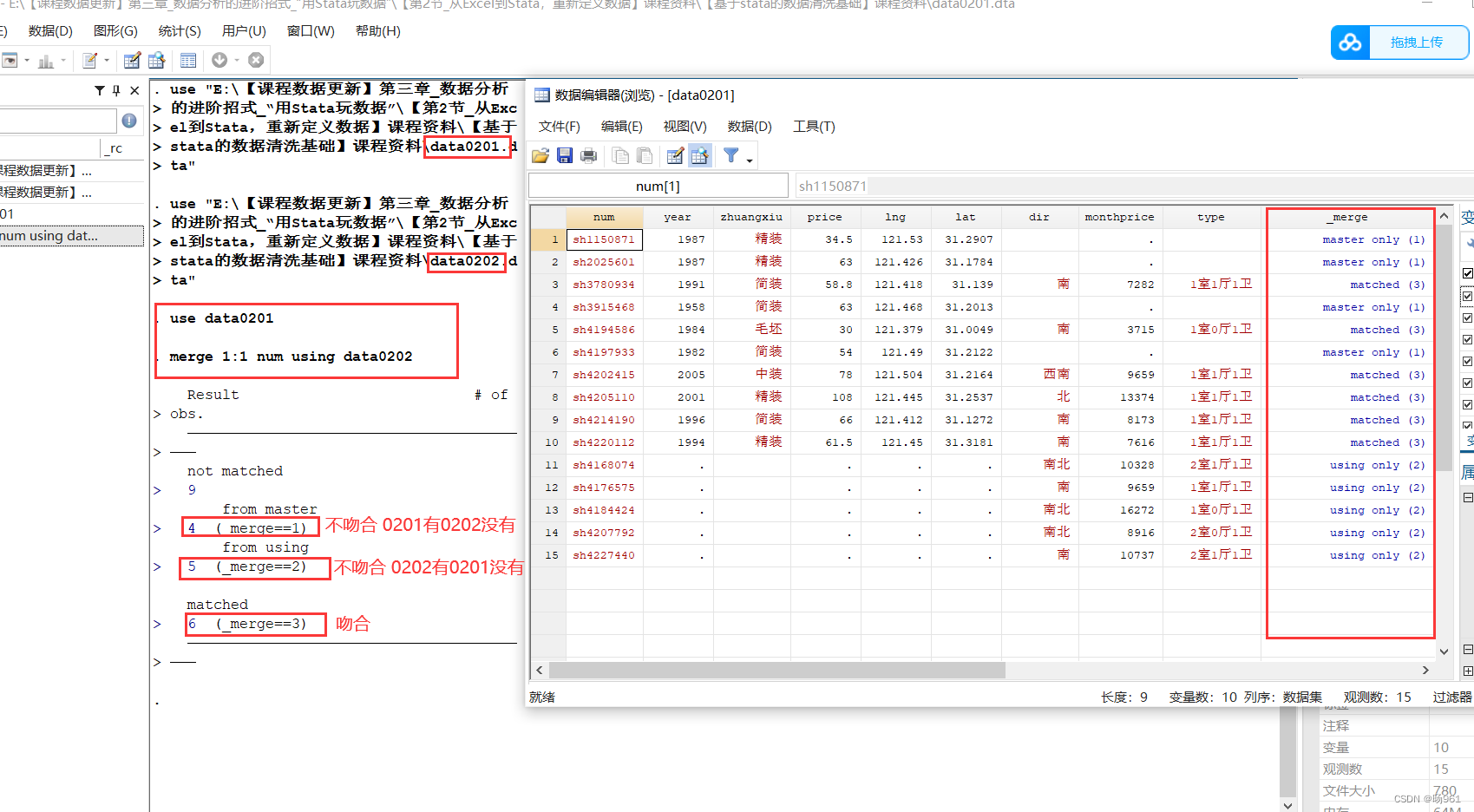Open a dataset using the folder icon in Data Editor

540,155
